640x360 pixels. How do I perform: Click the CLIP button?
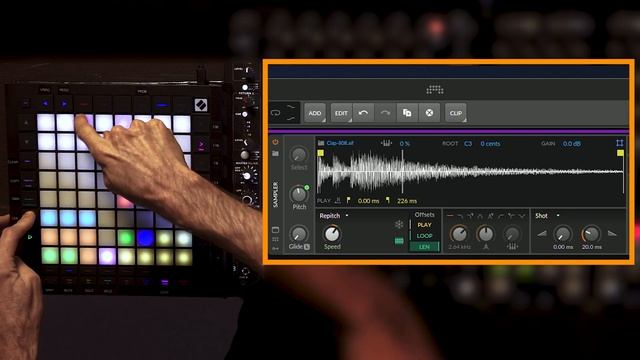pyautogui.click(x=456, y=113)
